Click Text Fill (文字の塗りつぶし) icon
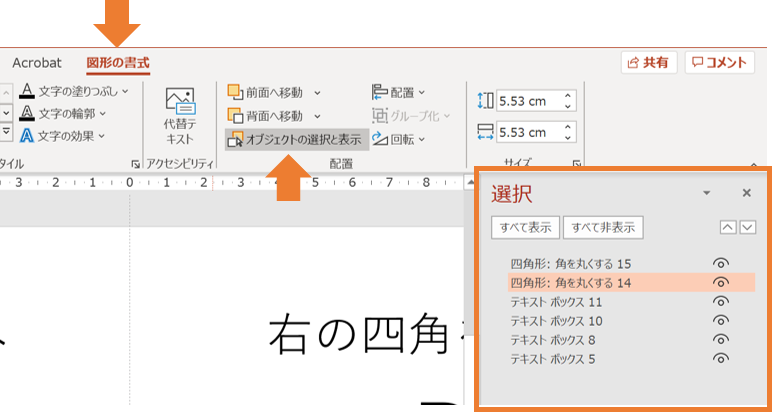The width and height of the screenshot is (772, 412). click(x=27, y=91)
